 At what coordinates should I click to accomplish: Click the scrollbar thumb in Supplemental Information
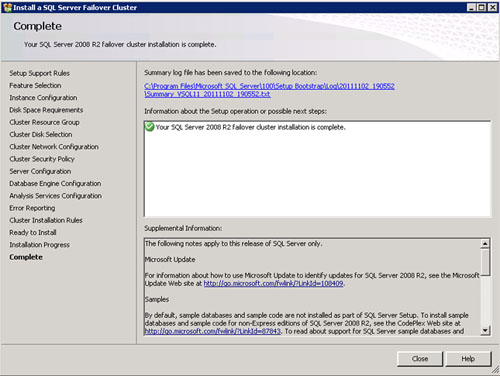[485, 262]
